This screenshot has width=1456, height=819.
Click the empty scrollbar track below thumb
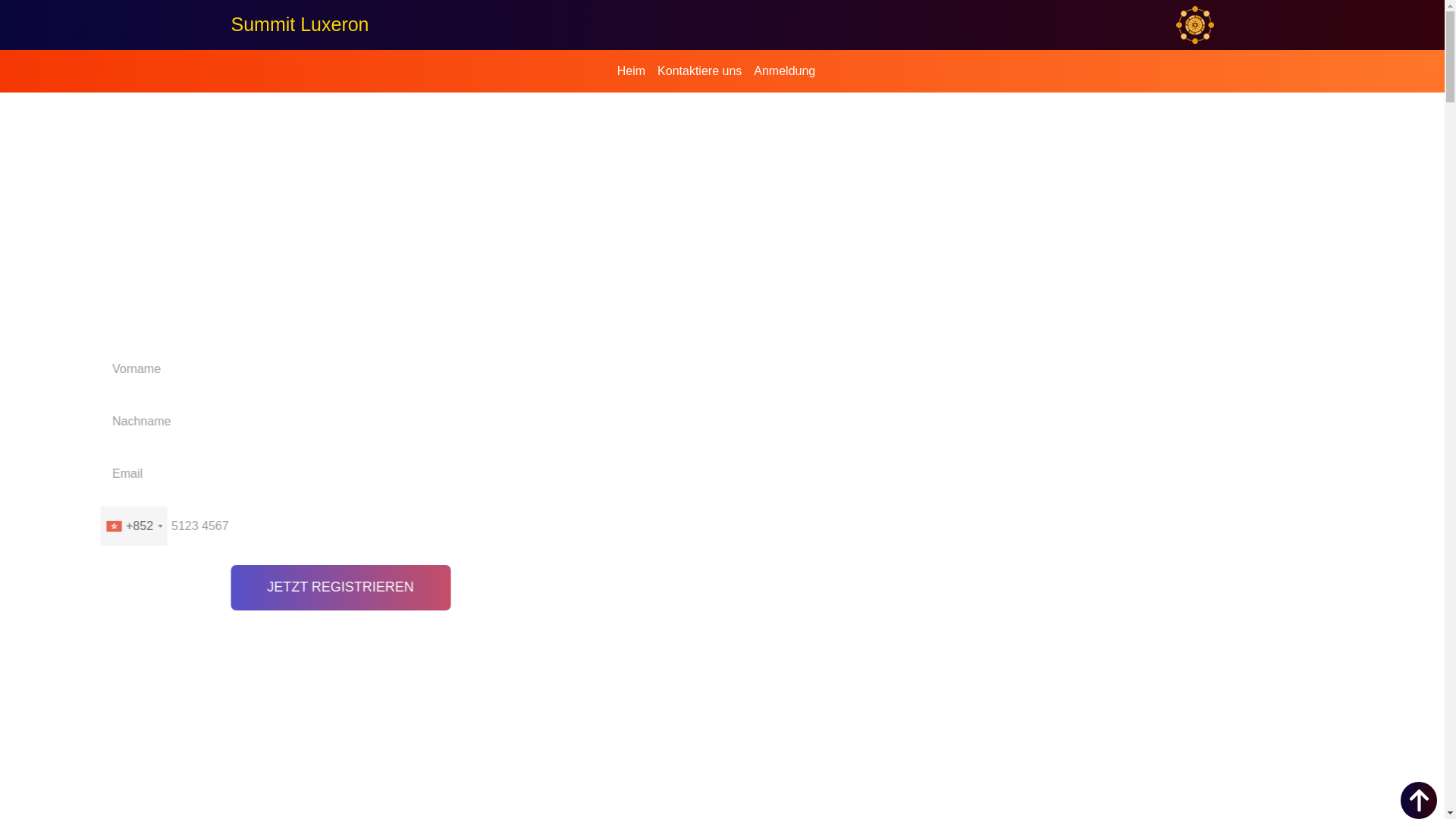pos(1450,455)
